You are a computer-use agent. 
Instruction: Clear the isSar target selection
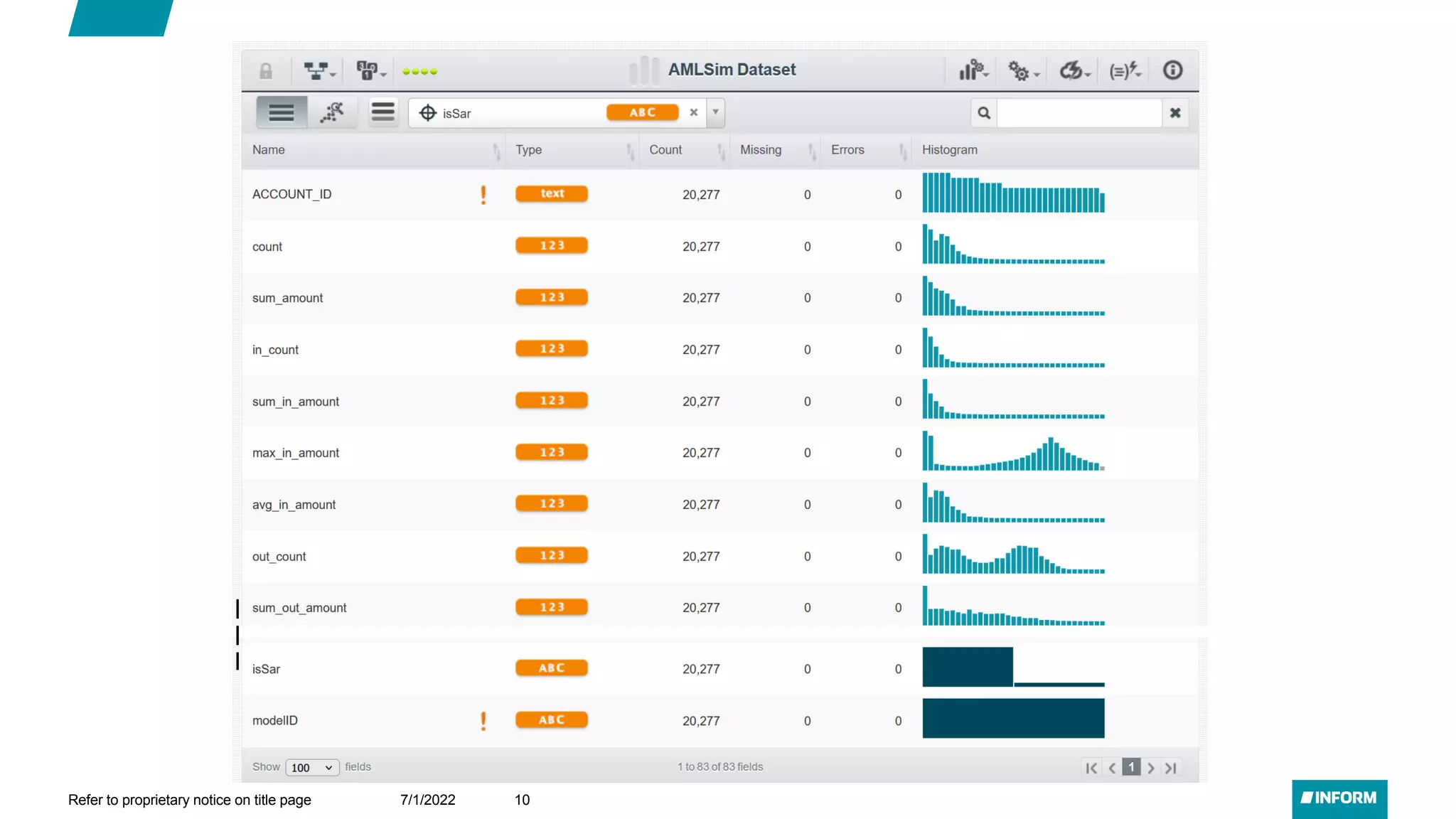click(x=694, y=112)
